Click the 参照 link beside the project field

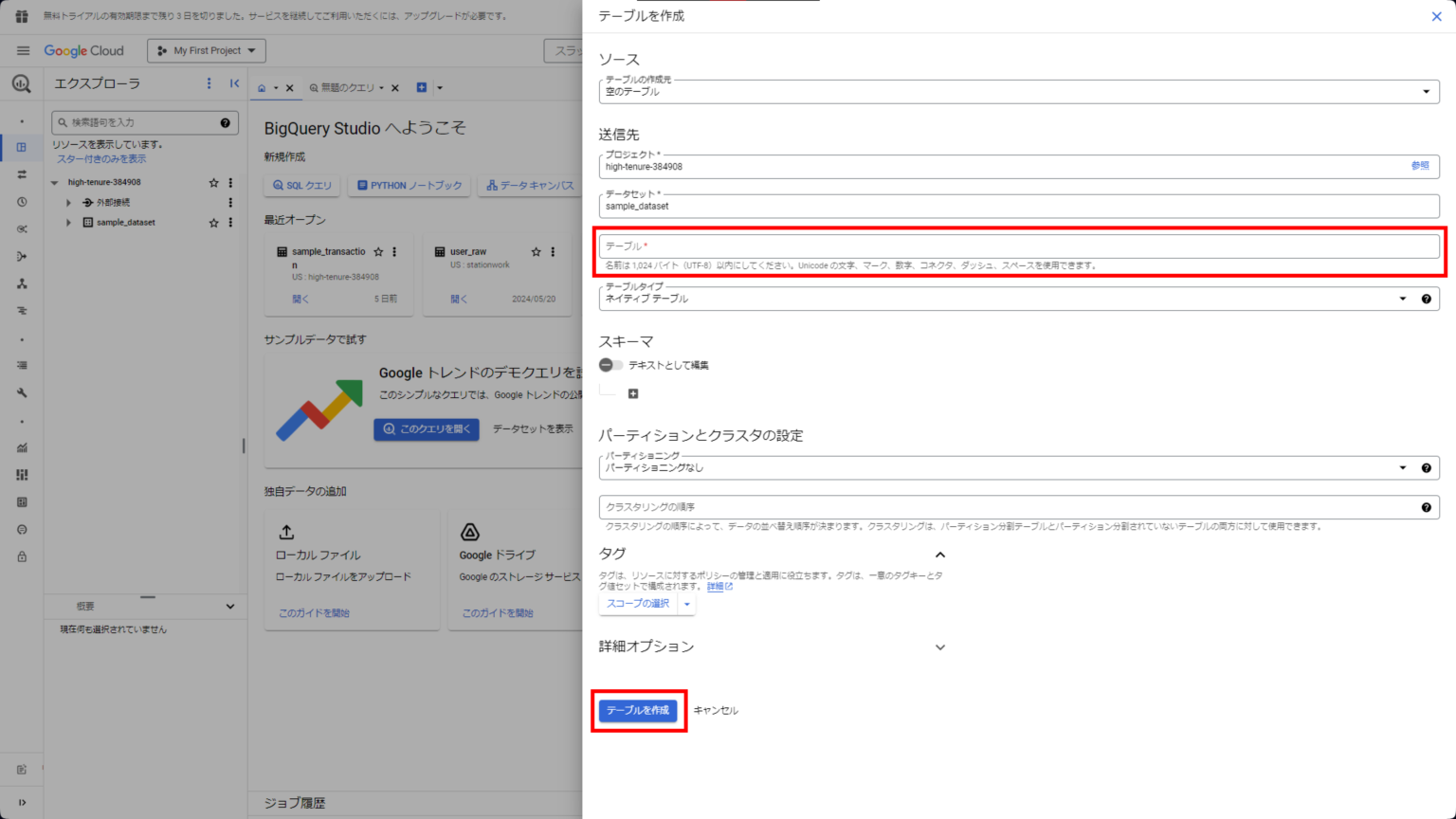(x=1420, y=165)
